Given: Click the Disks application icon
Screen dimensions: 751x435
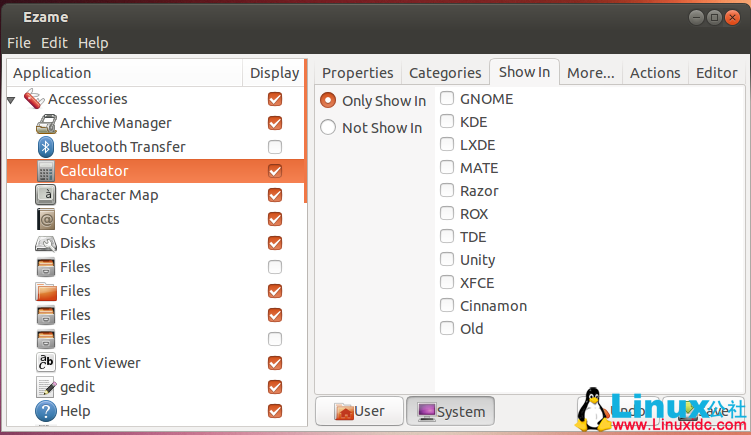Looking at the screenshot, I should pyautogui.click(x=46, y=243).
